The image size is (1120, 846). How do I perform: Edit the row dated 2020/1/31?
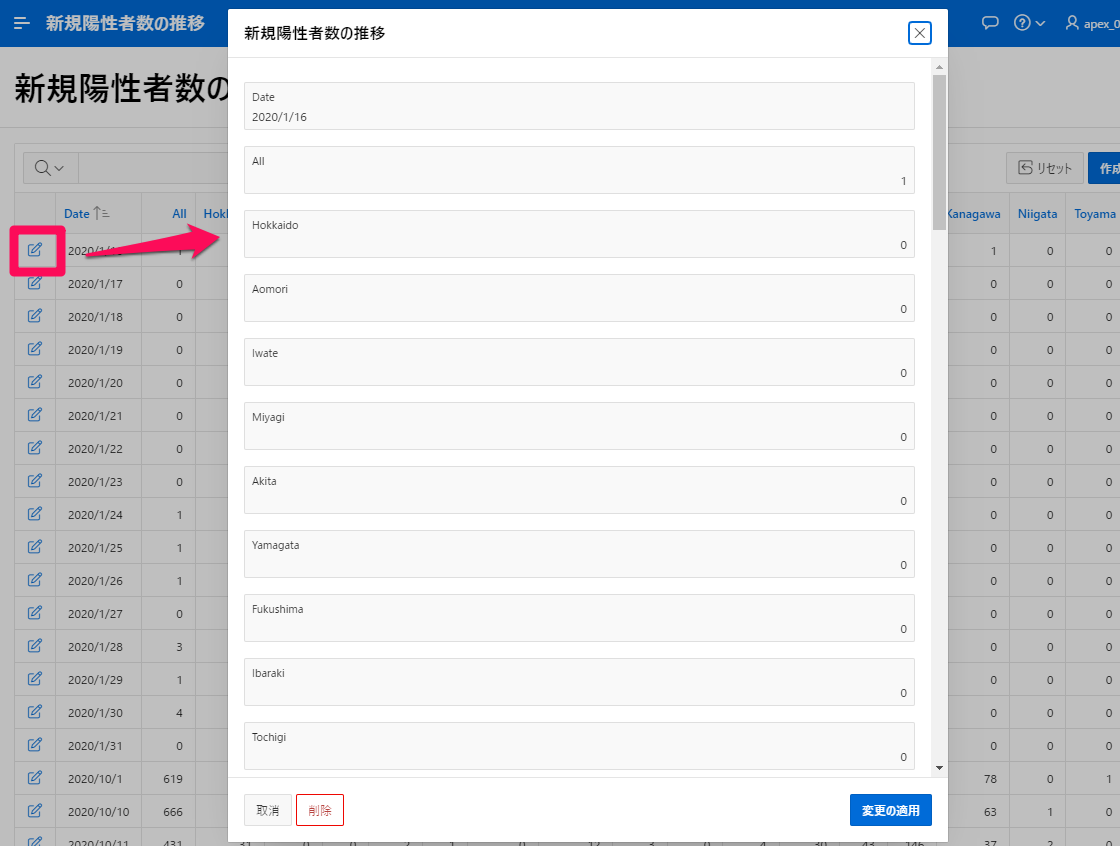pyautogui.click(x=34, y=745)
